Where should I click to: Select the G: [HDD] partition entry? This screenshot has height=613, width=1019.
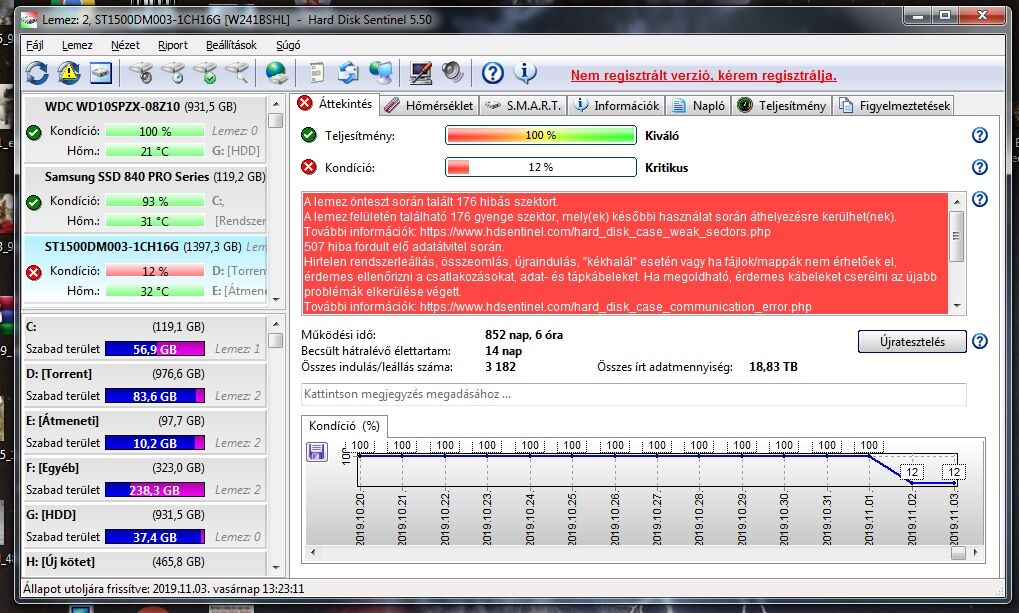[144, 525]
